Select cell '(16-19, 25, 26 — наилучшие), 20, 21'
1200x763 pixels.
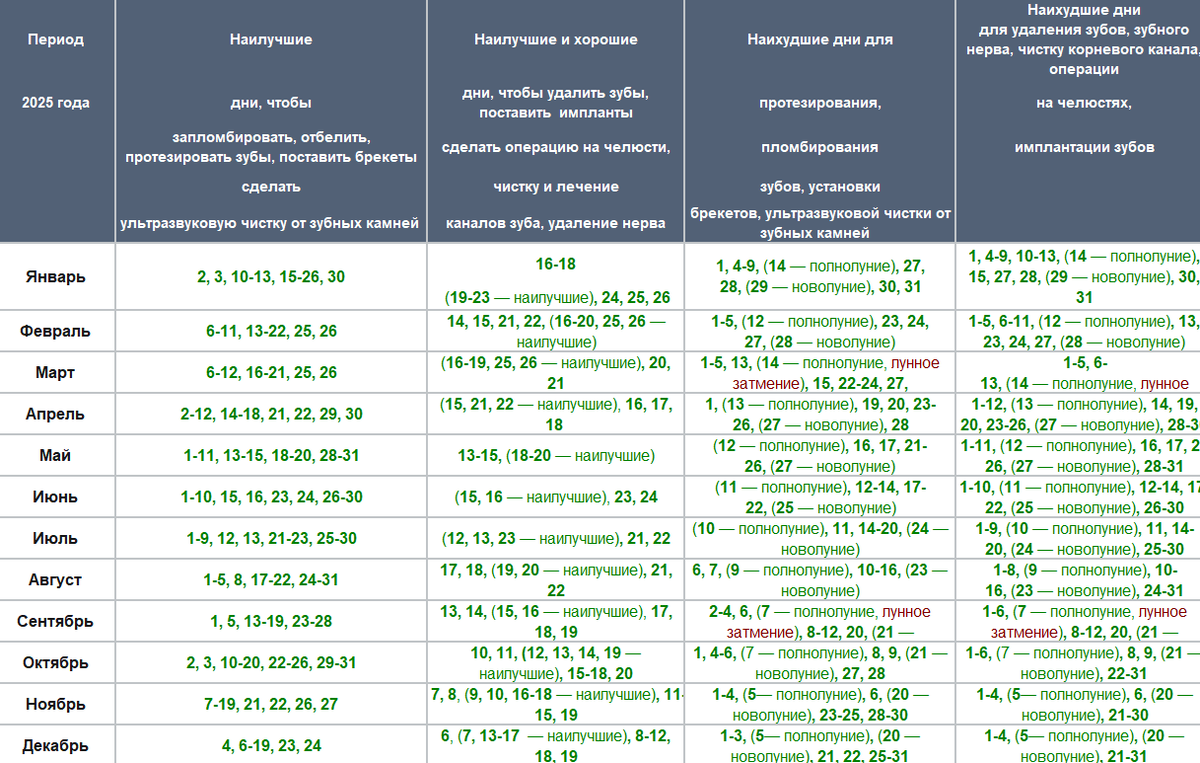coord(555,372)
